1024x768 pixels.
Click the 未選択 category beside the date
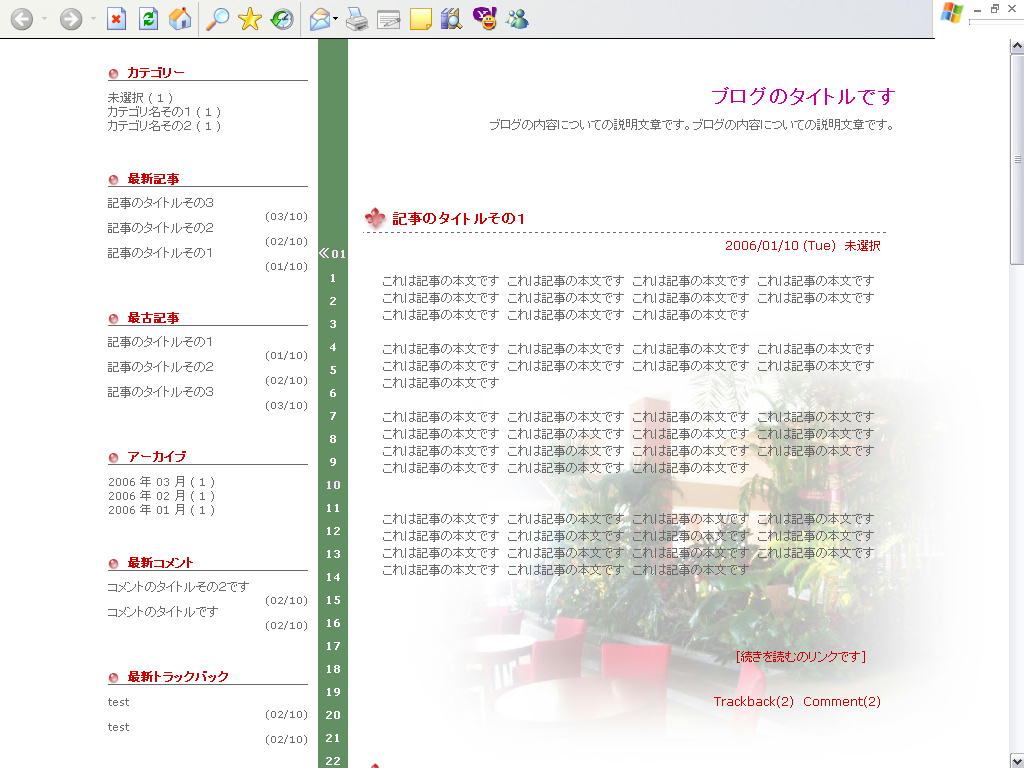(862, 246)
